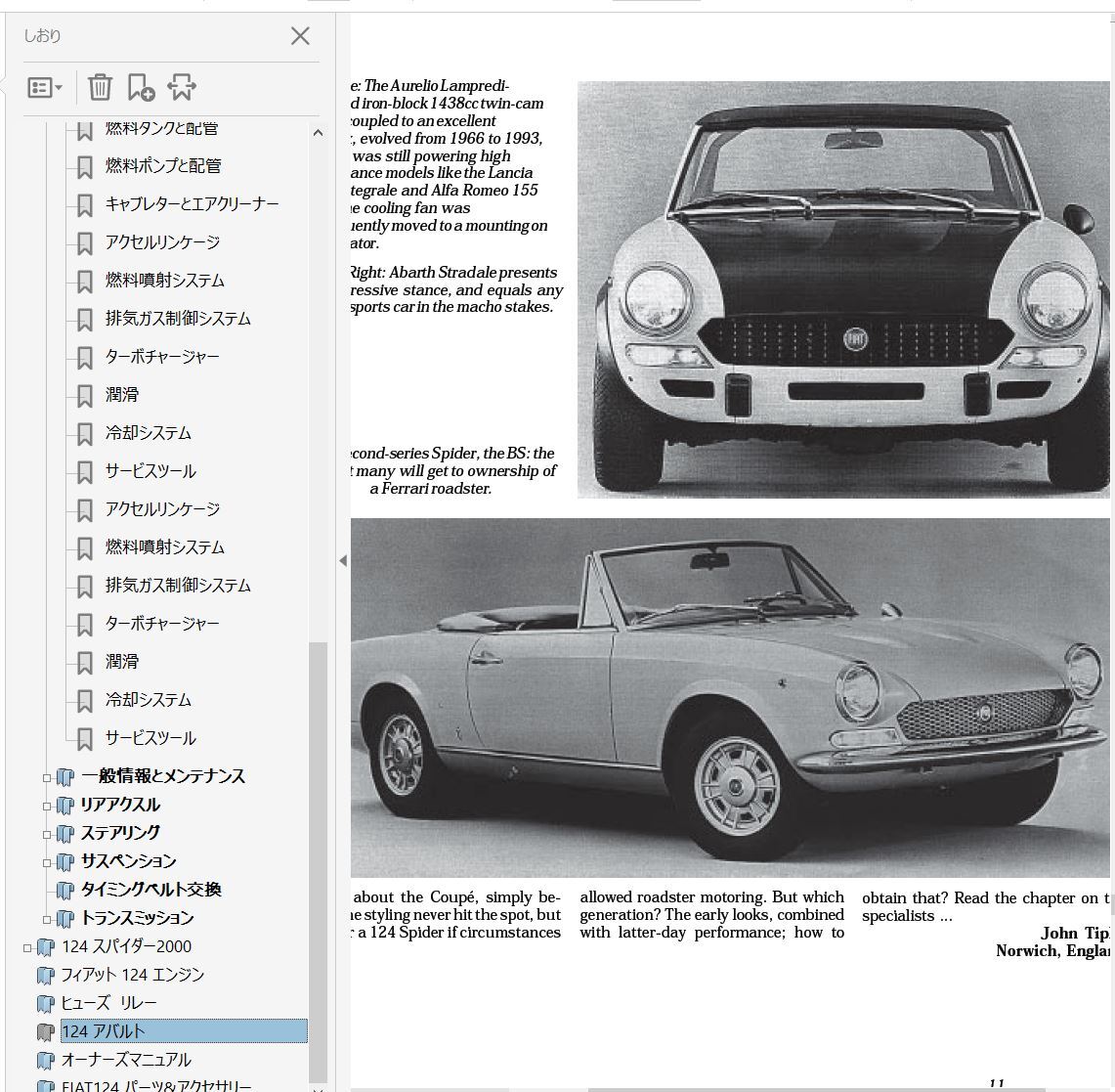Click the bookmarks panel vertical scrollbar thumb
The width and height of the screenshot is (1115, 1092).
[318, 861]
